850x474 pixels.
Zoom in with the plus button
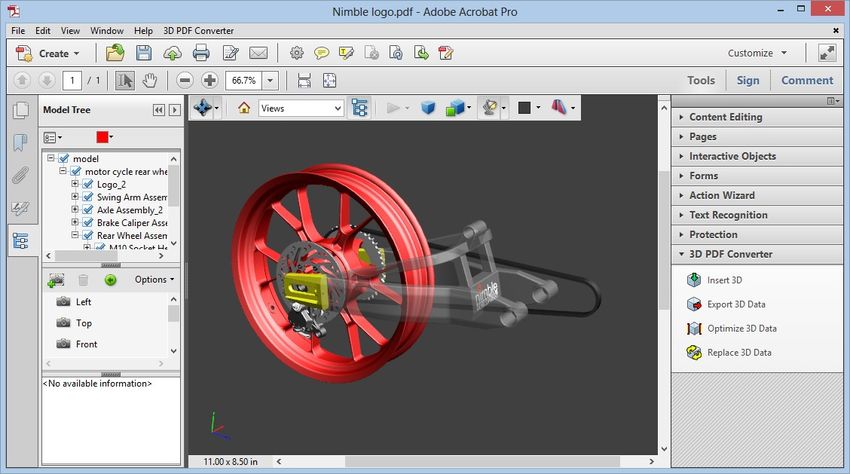209,81
